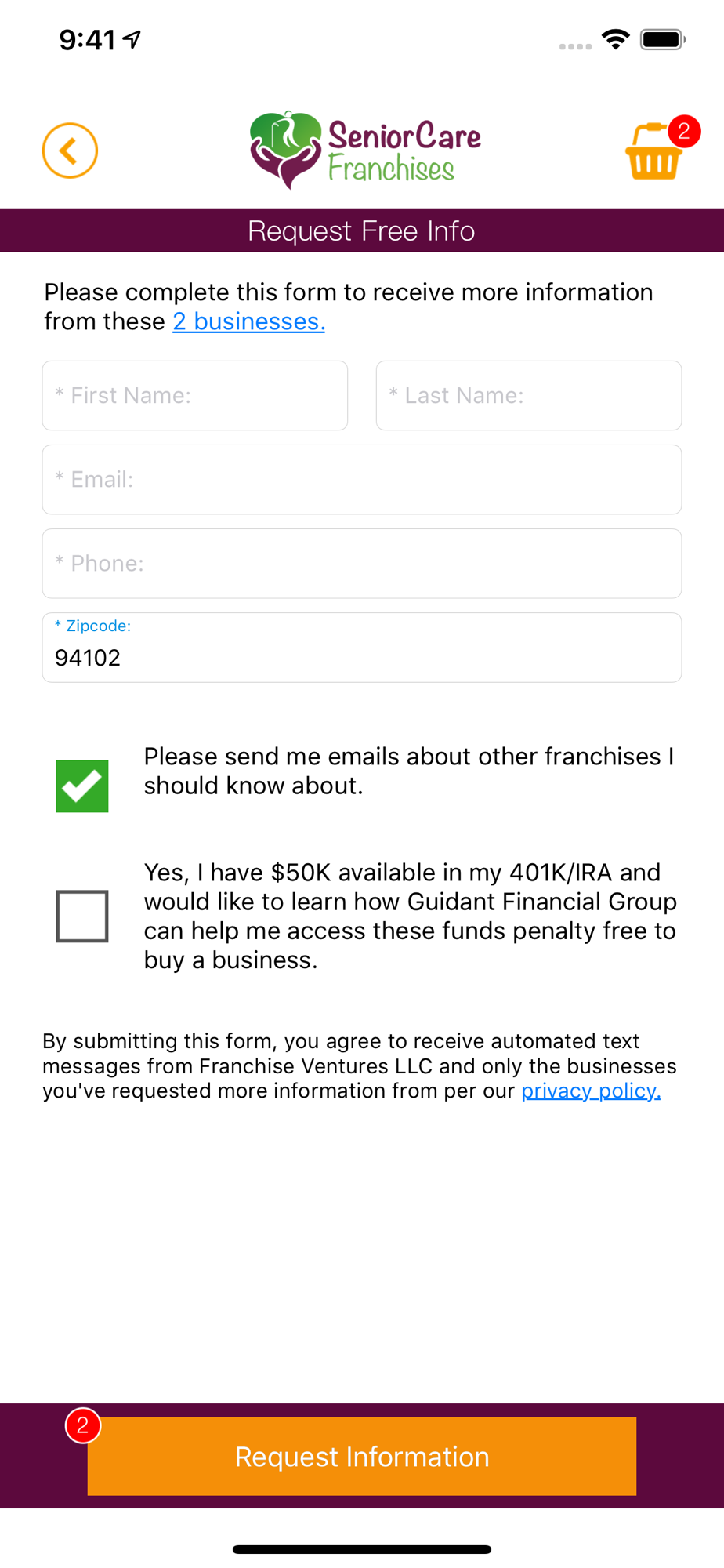The width and height of the screenshot is (724, 1568).
Task: Uncheck the franchise emails checkbox
Action: click(82, 786)
